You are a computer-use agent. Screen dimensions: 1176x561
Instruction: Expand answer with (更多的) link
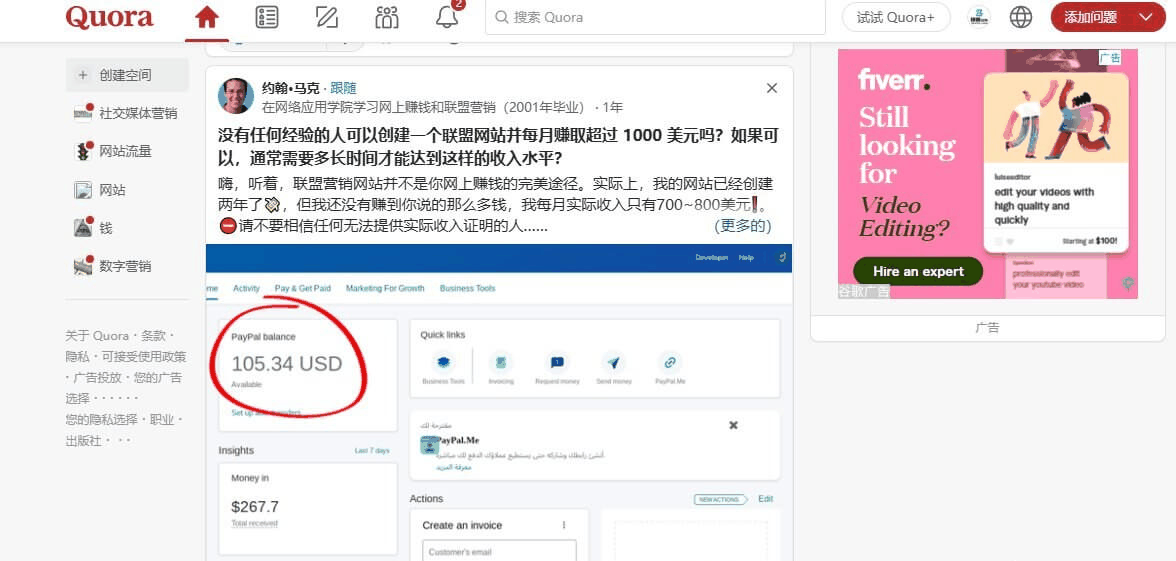click(x=742, y=226)
